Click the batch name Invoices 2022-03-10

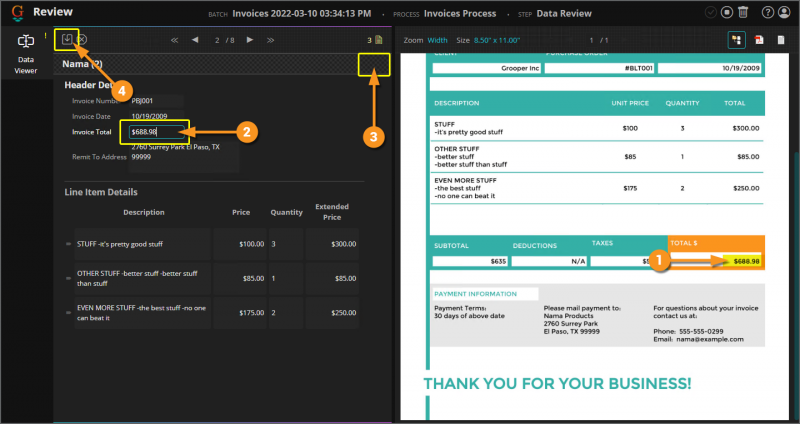coord(302,13)
